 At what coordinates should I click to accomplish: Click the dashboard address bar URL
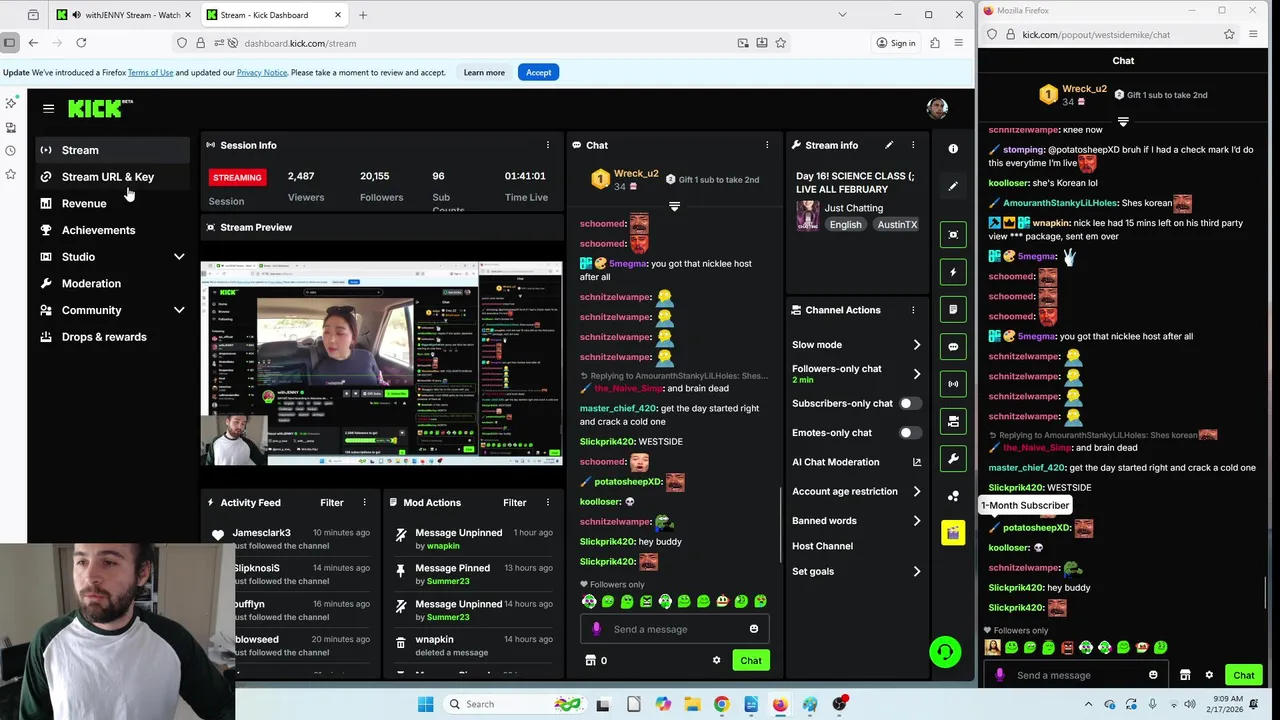(300, 43)
